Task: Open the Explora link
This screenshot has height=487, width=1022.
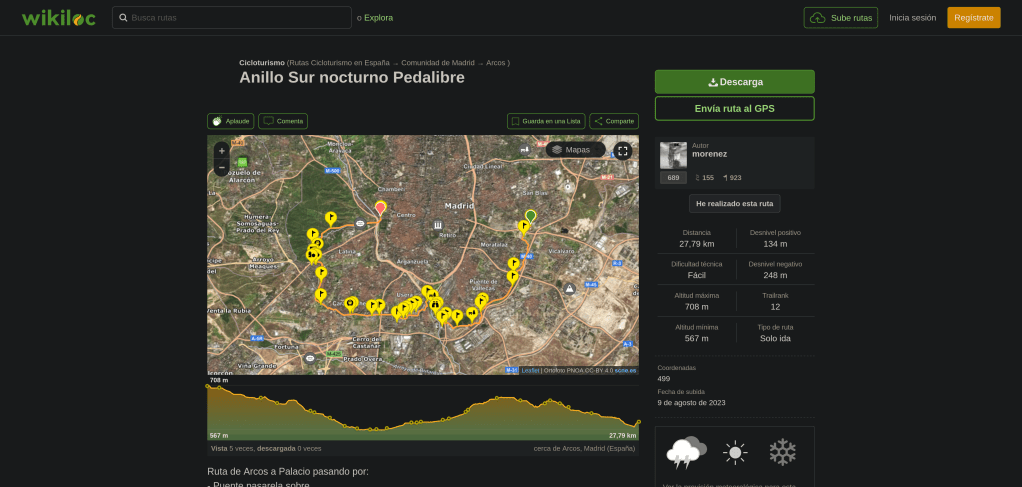Action: [378, 18]
